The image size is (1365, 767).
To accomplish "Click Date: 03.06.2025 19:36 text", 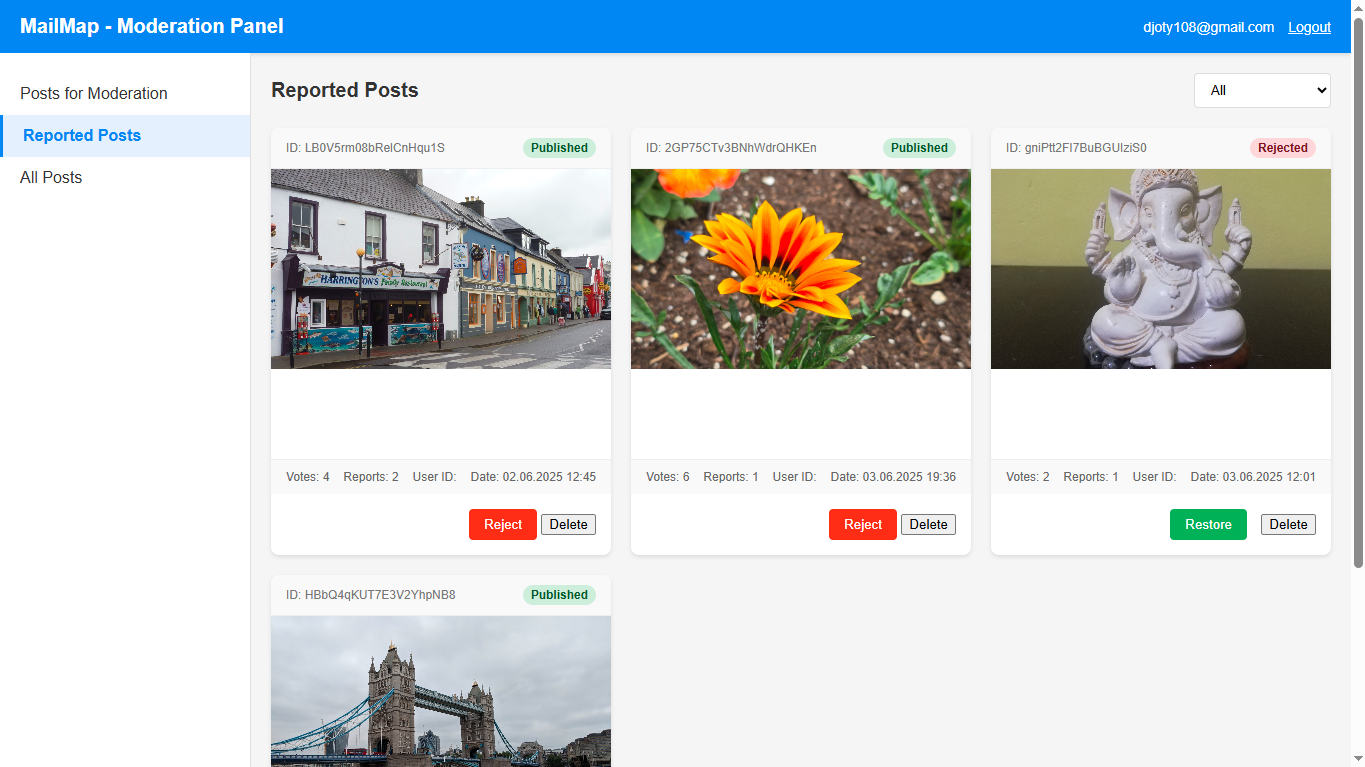I will tap(893, 477).
